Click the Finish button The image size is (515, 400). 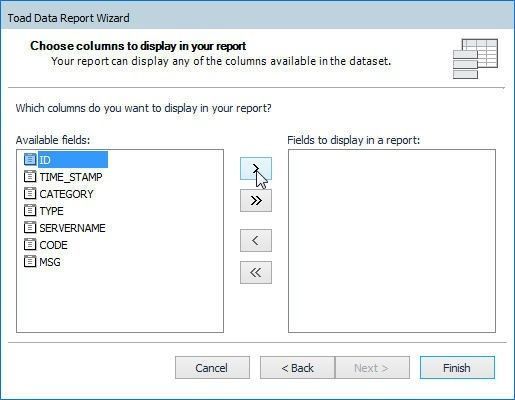point(457,368)
